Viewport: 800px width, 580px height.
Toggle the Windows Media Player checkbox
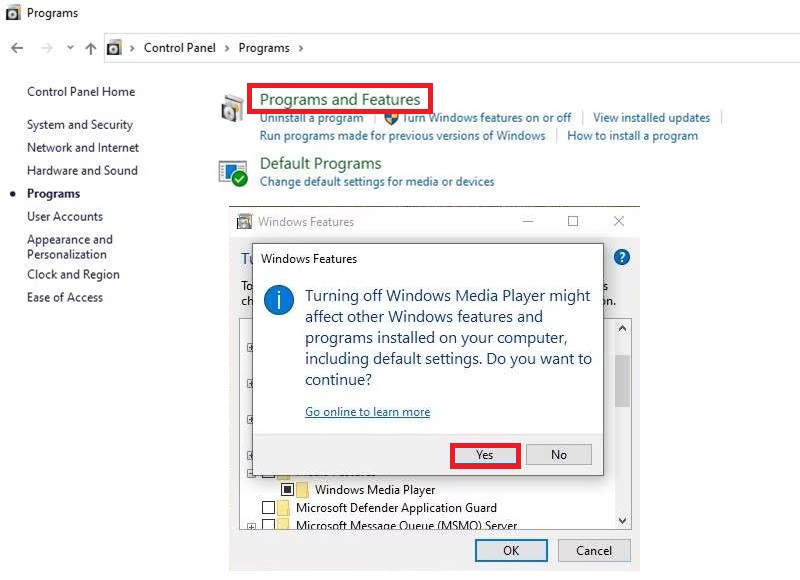(x=287, y=490)
